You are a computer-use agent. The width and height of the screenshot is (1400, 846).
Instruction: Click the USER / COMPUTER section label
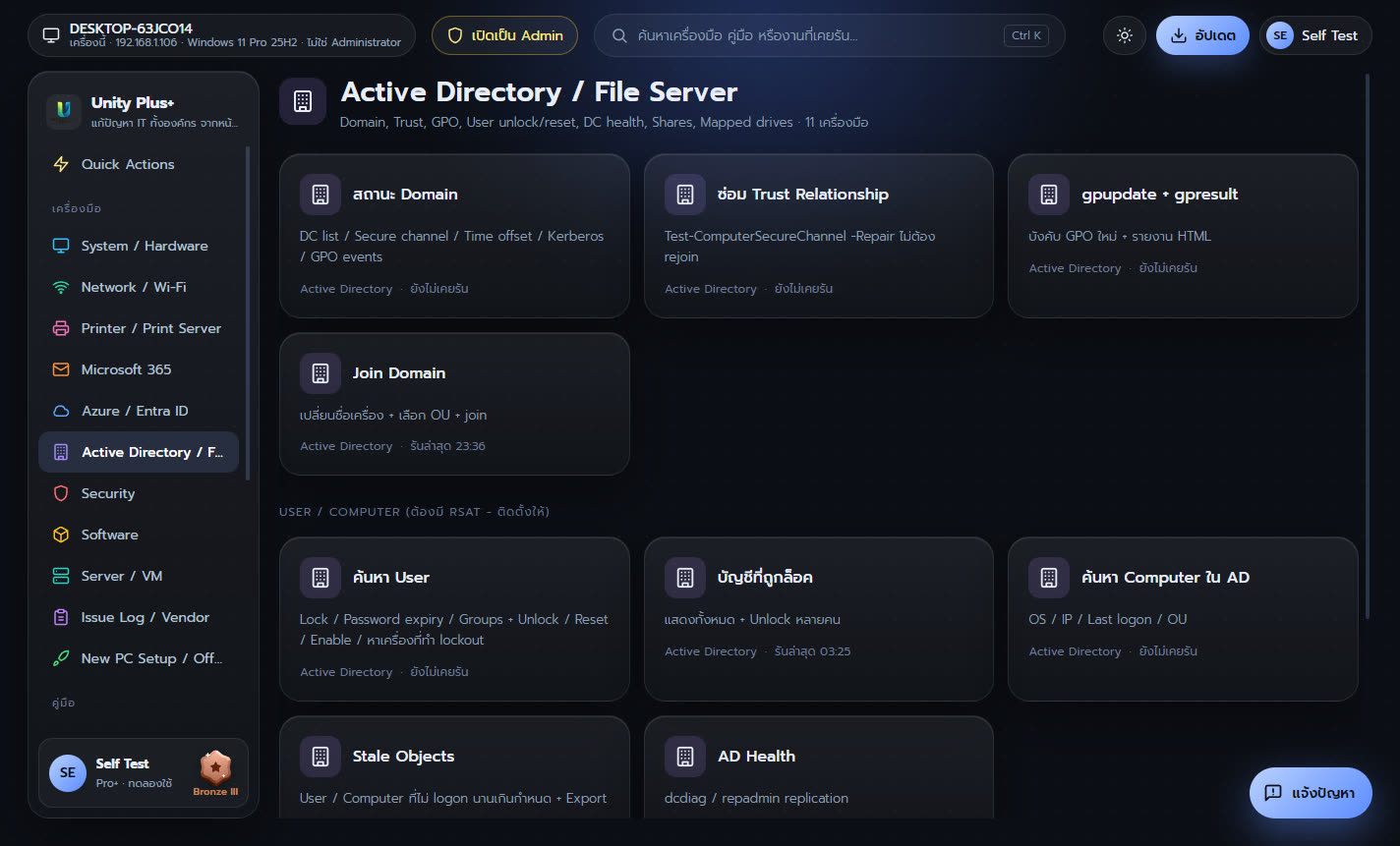click(414, 512)
